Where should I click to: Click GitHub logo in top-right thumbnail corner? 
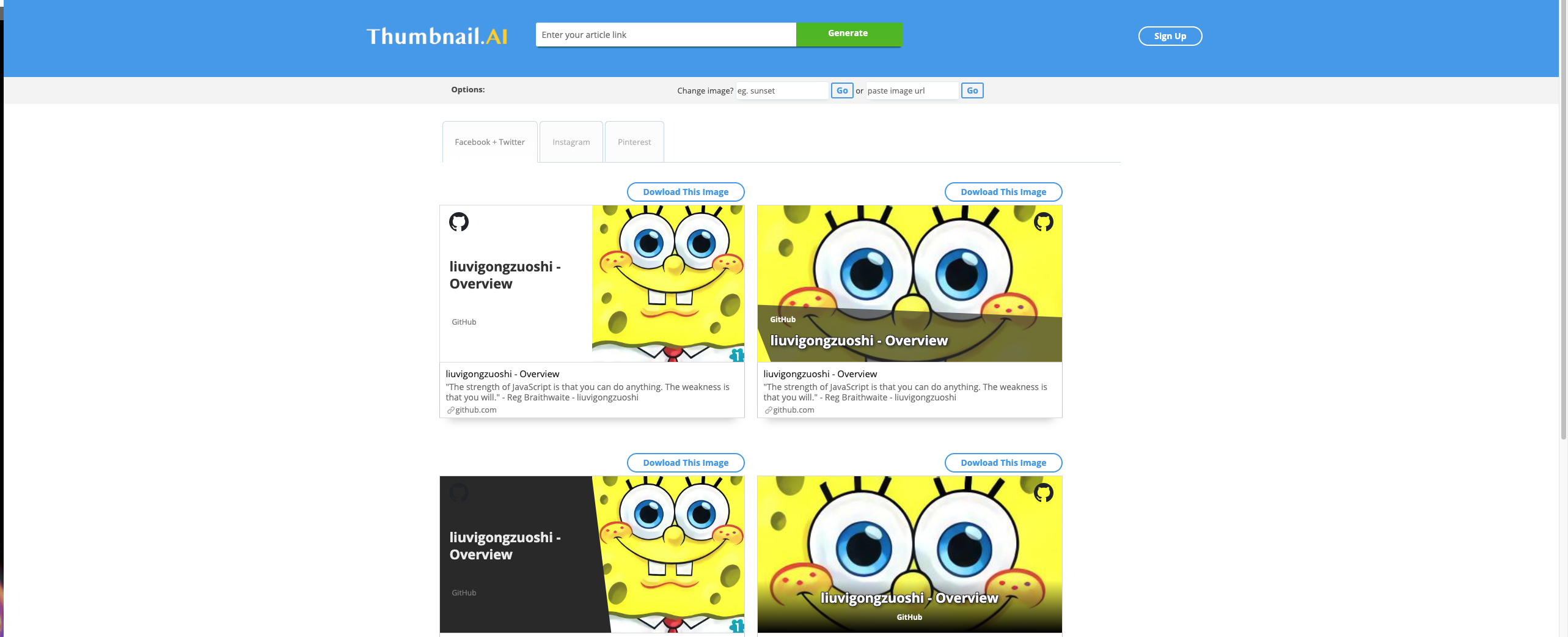(1044, 221)
